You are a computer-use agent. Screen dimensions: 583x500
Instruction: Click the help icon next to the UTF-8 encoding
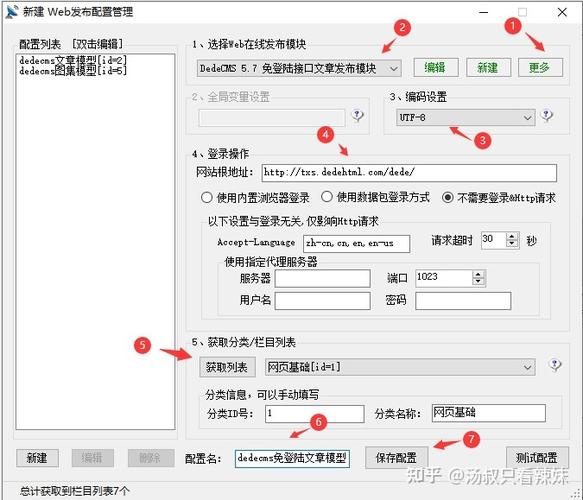tap(547, 116)
